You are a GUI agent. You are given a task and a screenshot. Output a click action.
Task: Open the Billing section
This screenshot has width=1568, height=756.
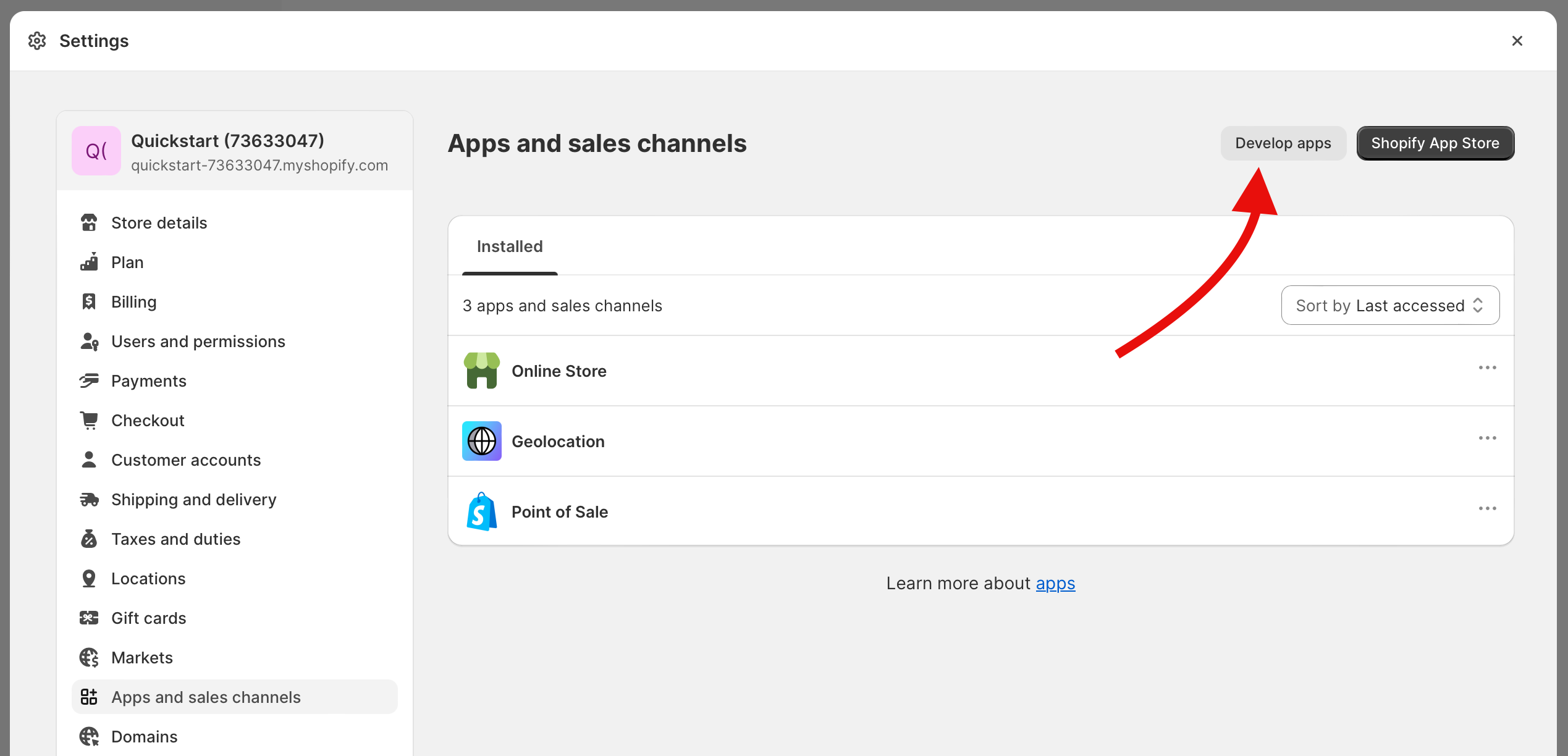point(235,302)
